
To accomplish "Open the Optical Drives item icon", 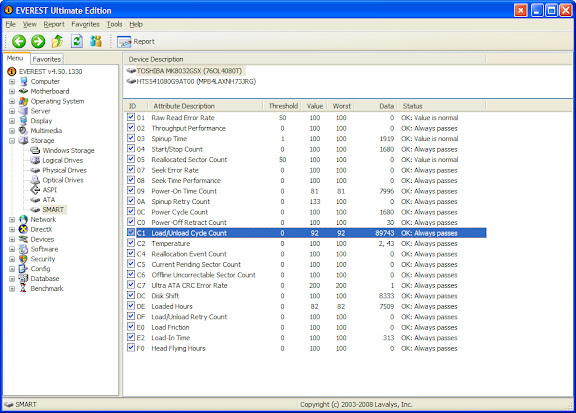I will (x=35, y=180).
